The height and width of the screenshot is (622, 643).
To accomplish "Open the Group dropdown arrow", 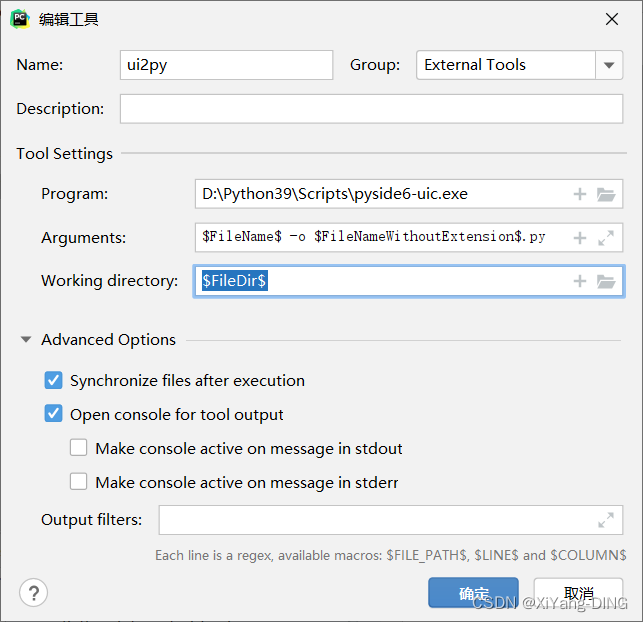I will pos(609,65).
